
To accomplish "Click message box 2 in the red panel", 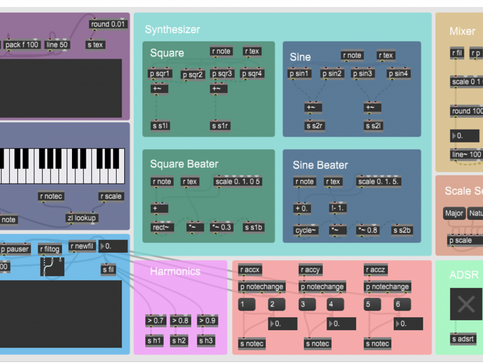I will point(277,304).
